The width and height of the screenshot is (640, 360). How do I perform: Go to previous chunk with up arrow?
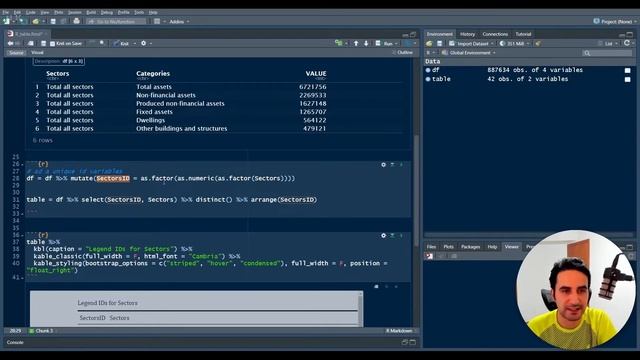(x=356, y=43)
